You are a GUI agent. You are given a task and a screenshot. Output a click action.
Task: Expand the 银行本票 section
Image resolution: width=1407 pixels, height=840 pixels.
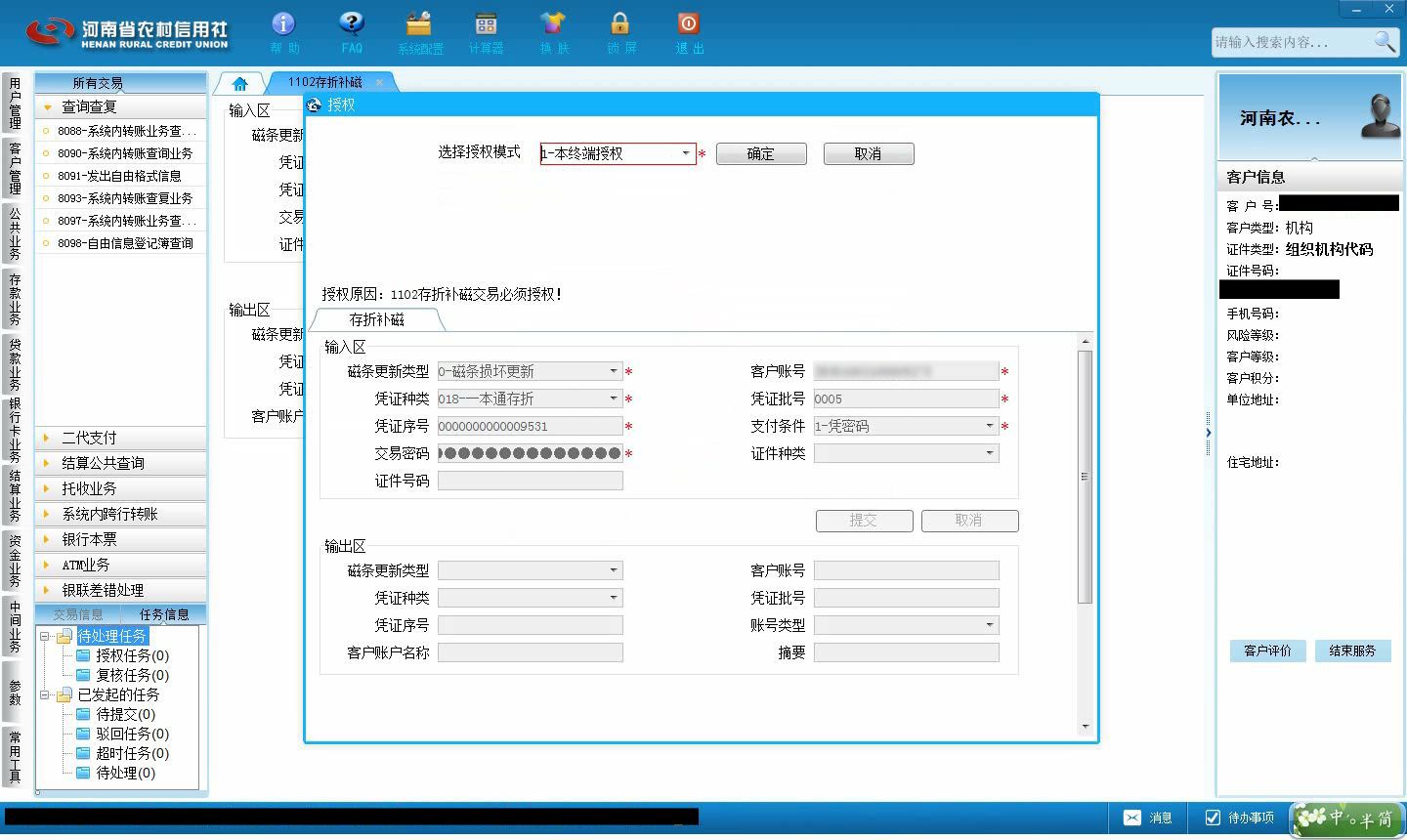(121, 539)
